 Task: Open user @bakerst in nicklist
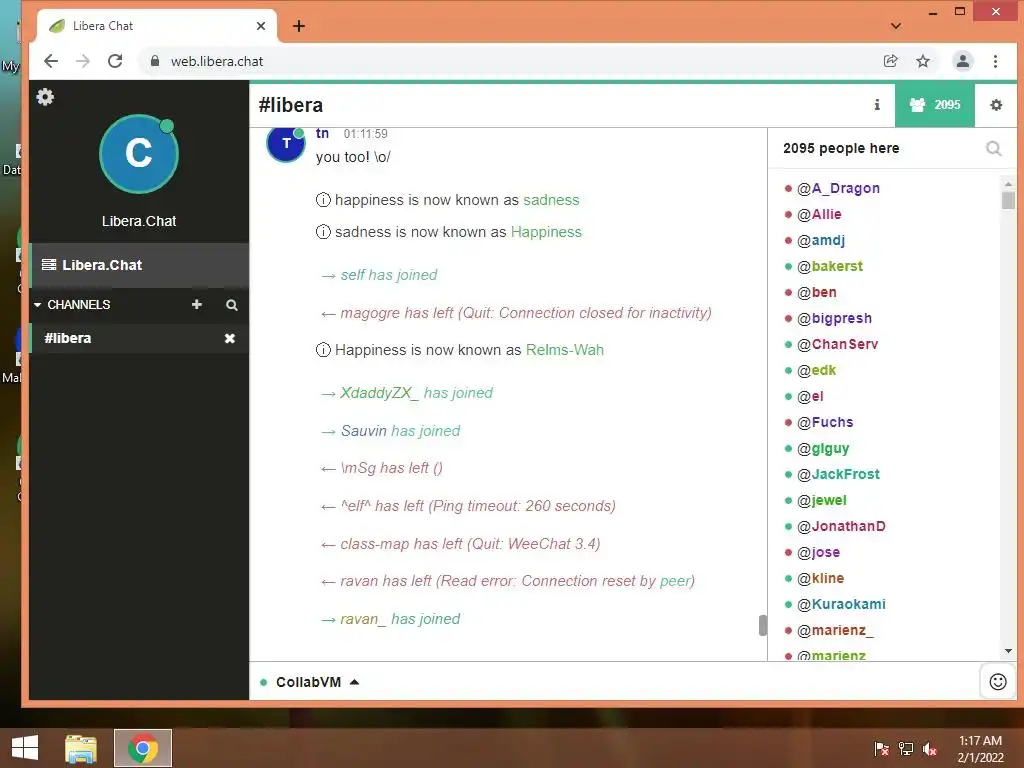click(830, 266)
